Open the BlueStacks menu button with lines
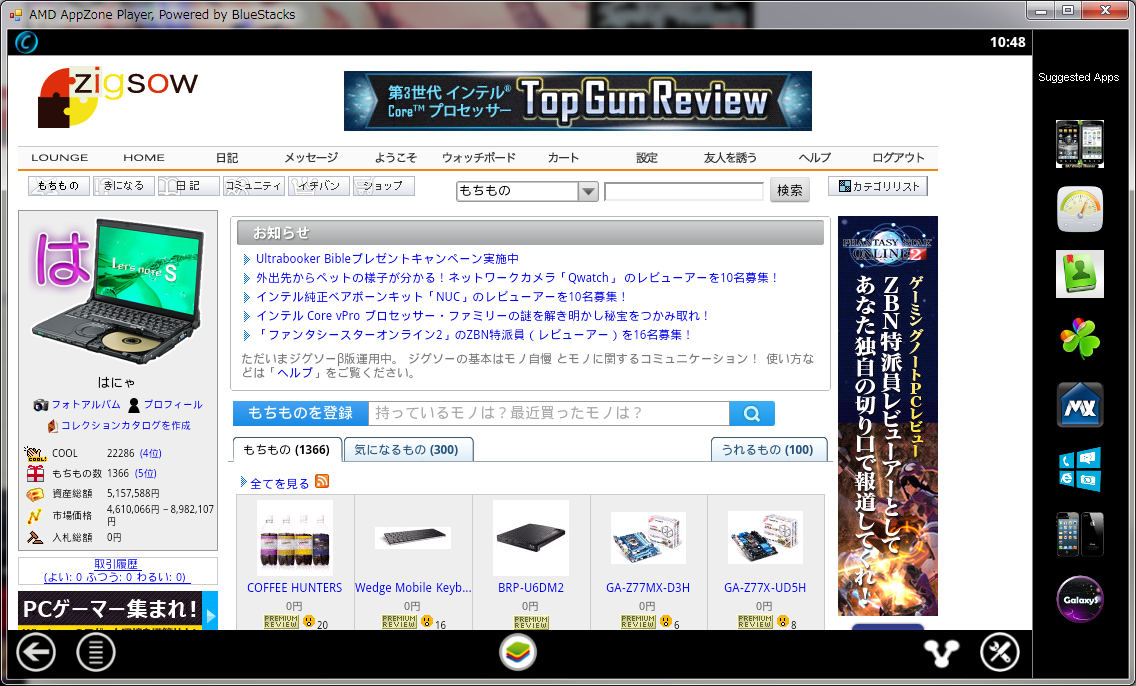 [96, 653]
